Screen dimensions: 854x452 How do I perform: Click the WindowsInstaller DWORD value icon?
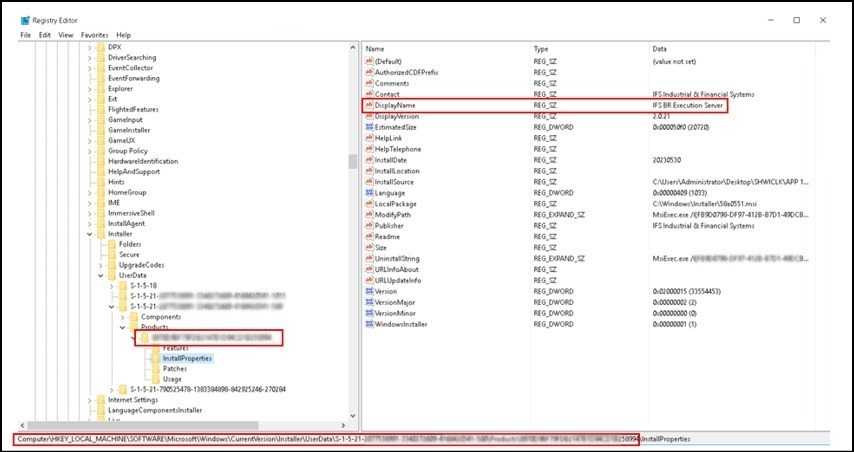tap(368, 324)
